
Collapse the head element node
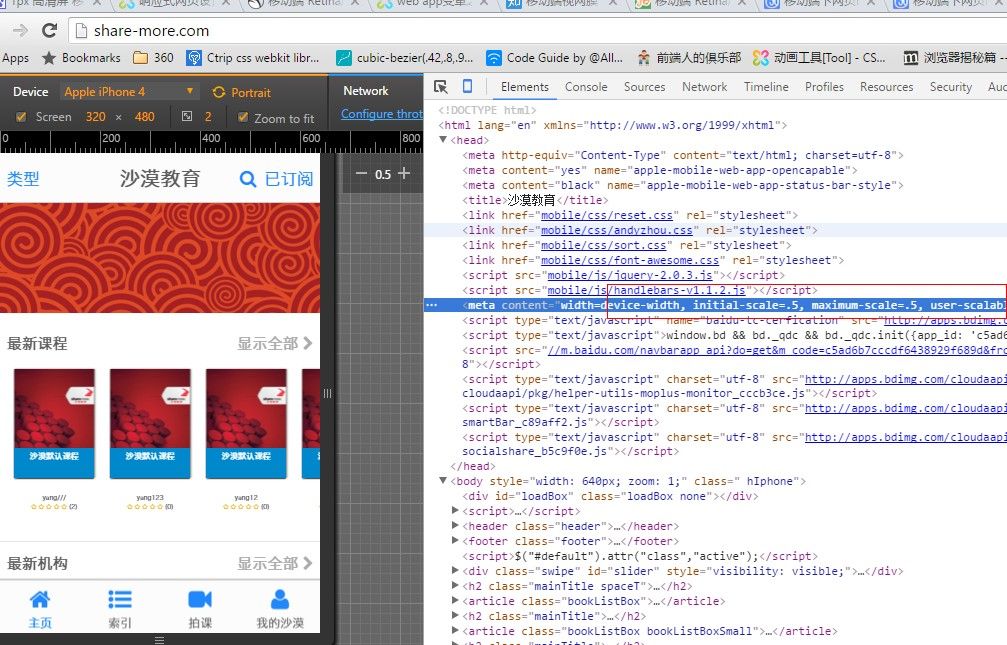point(444,141)
